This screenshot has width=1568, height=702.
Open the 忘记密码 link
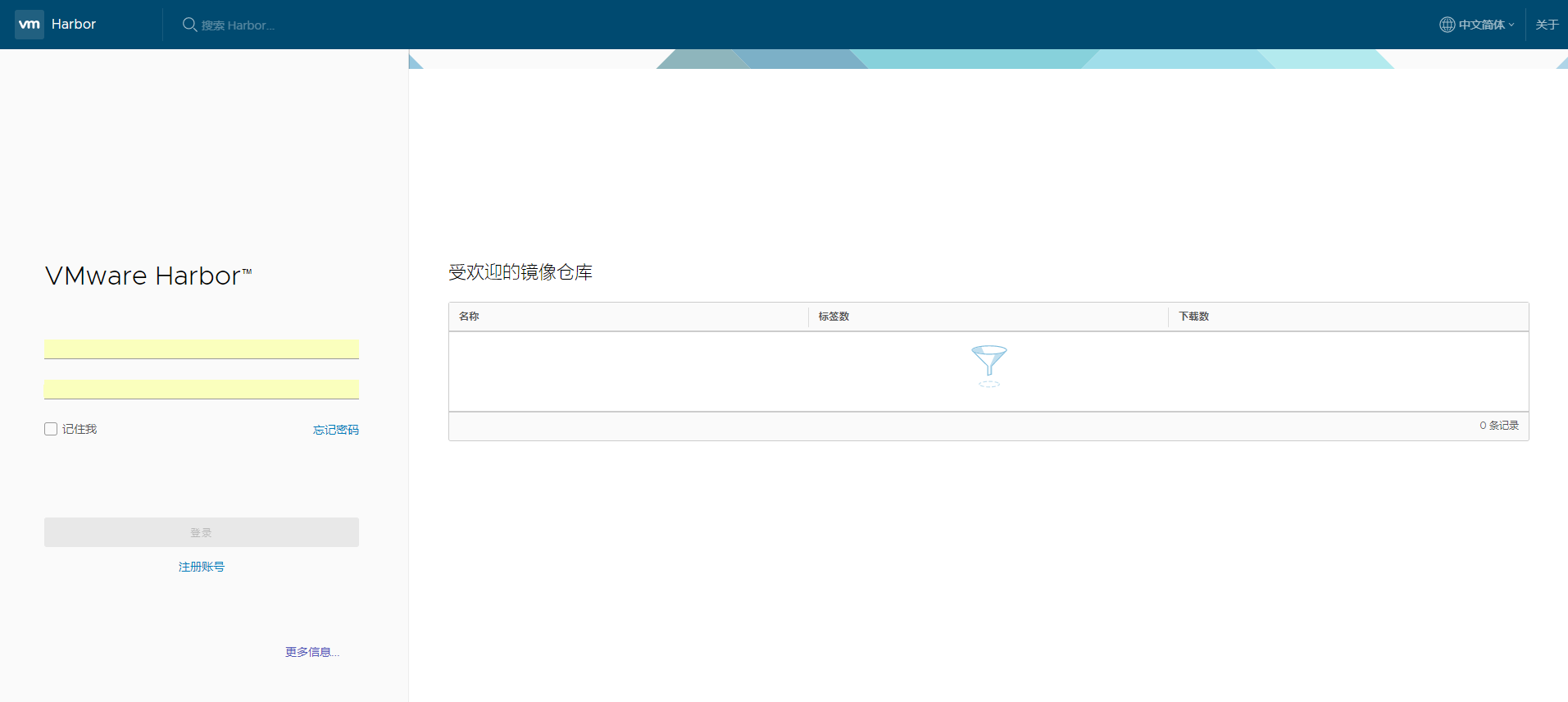click(x=336, y=430)
